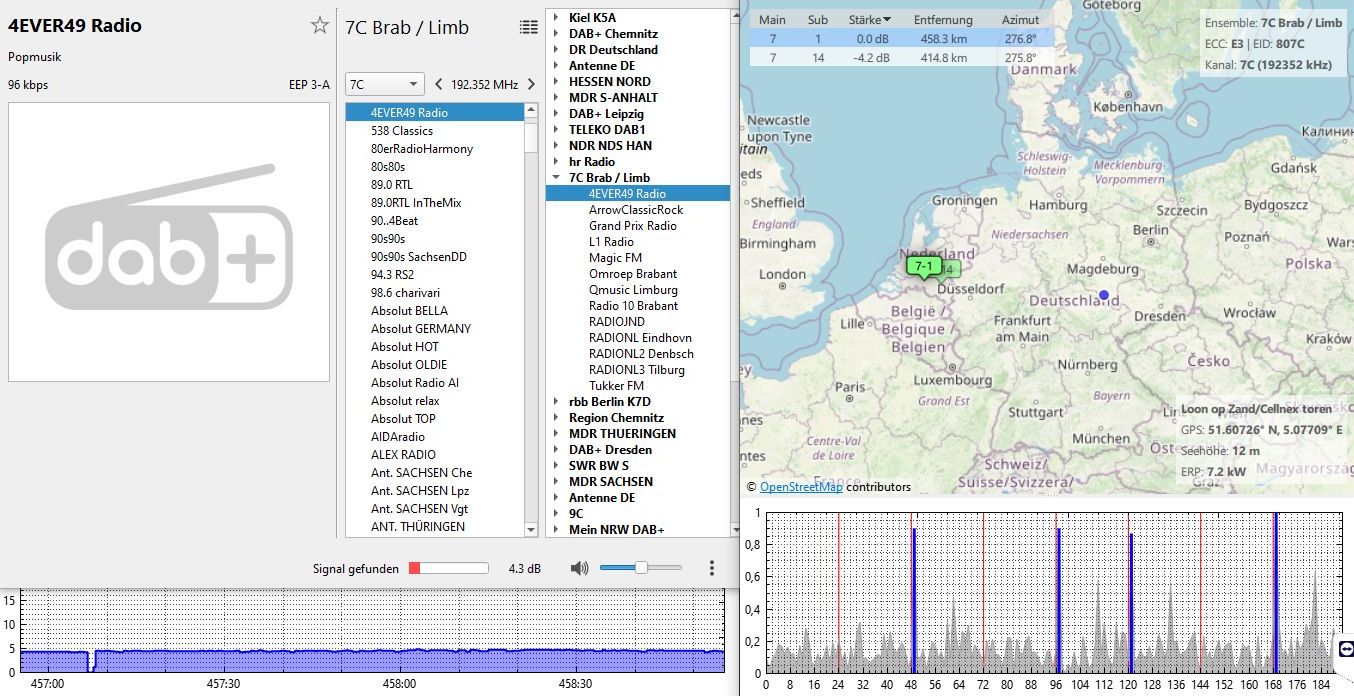Mark 4EVER49 Radio as favorite with star
The width and height of the screenshot is (1354, 696).
[319, 26]
